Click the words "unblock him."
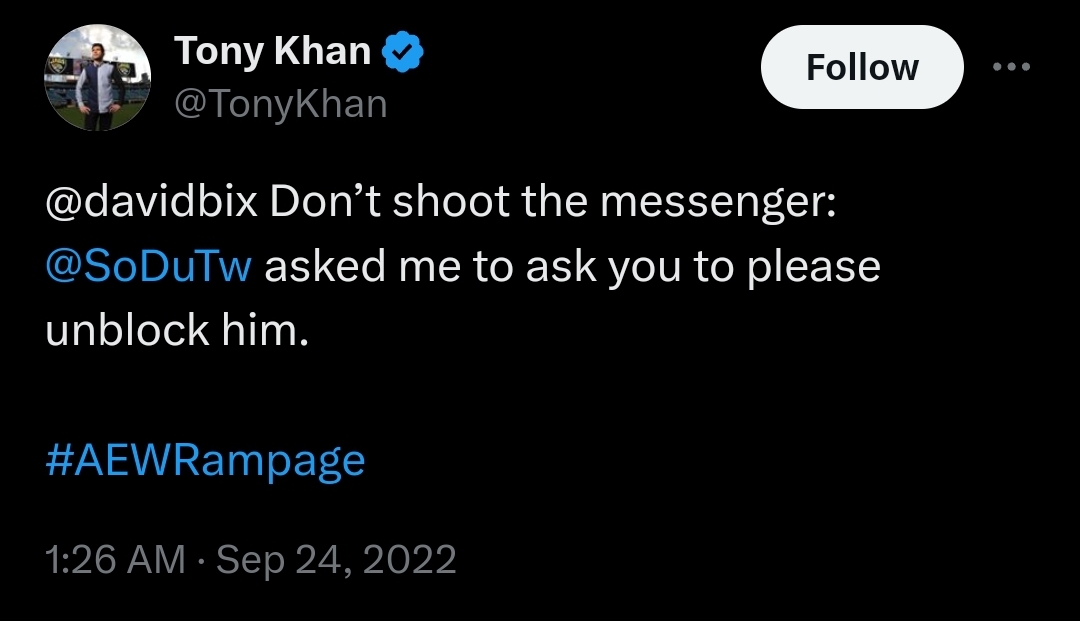The width and height of the screenshot is (1080, 621). coord(173,330)
